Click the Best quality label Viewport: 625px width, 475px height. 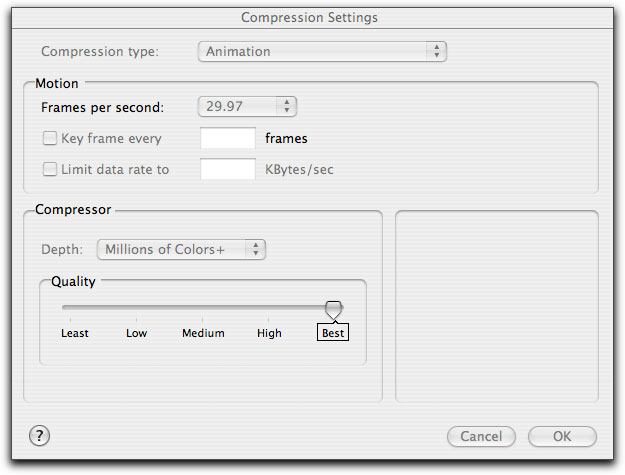pyautogui.click(x=333, y=332)
